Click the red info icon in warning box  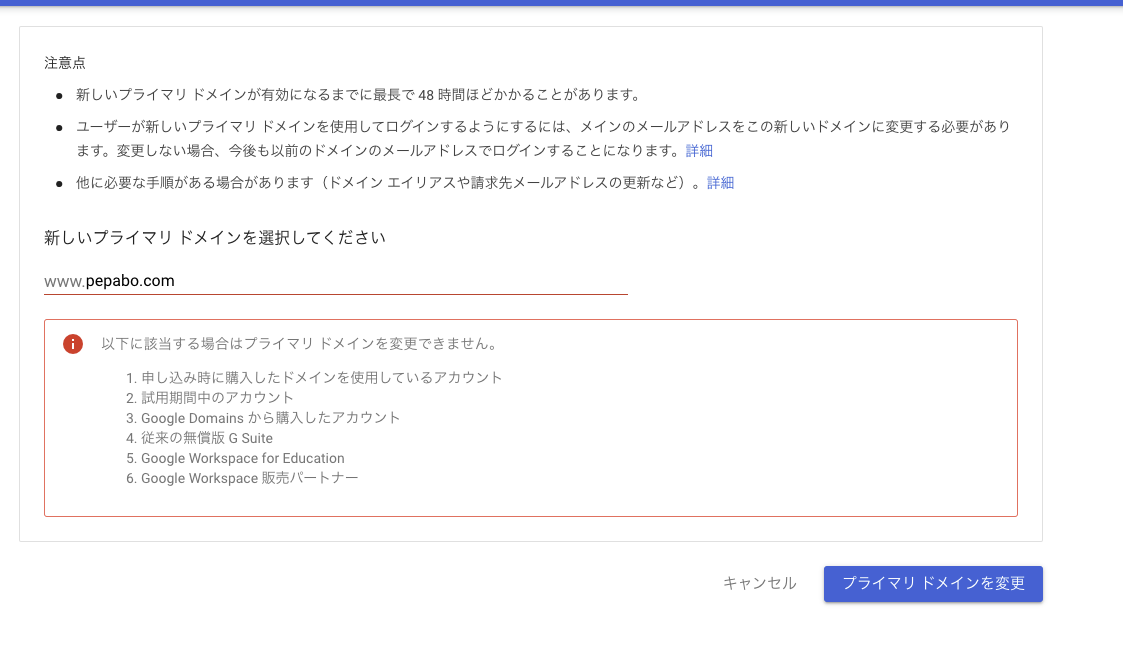(72, 344)
